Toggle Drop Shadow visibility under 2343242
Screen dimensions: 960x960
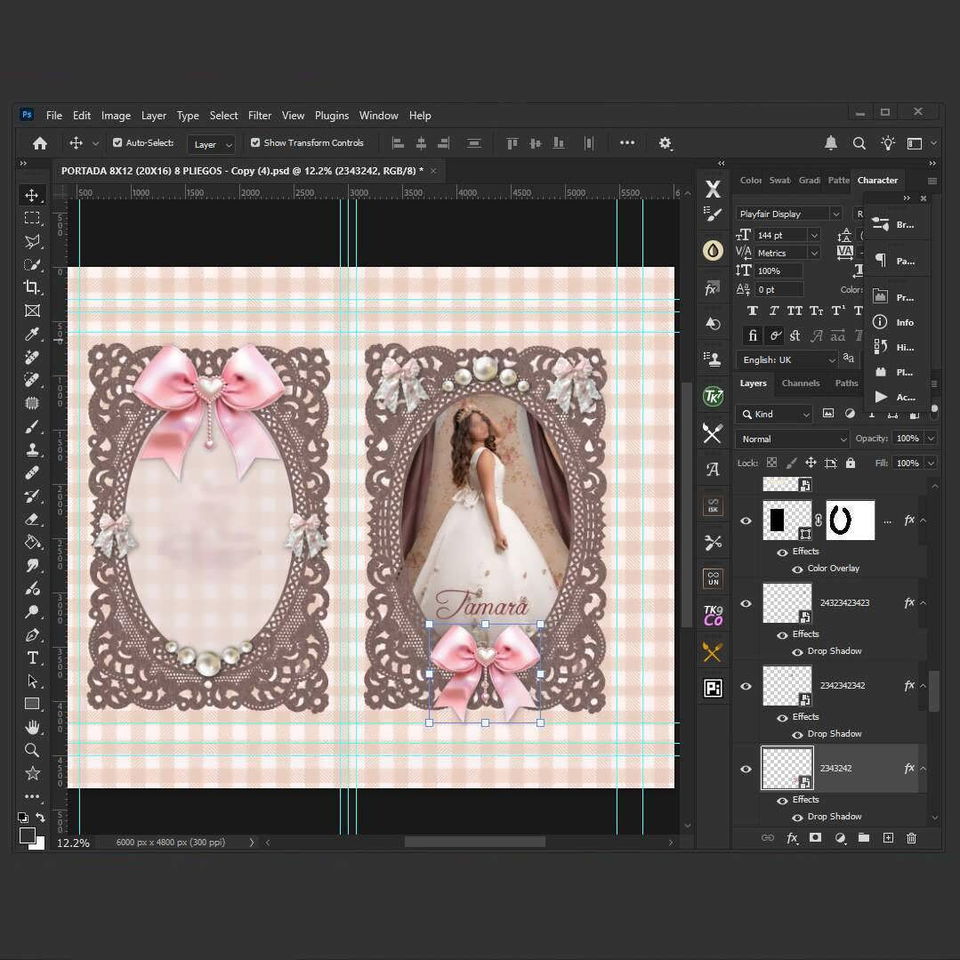coord(797,817)
